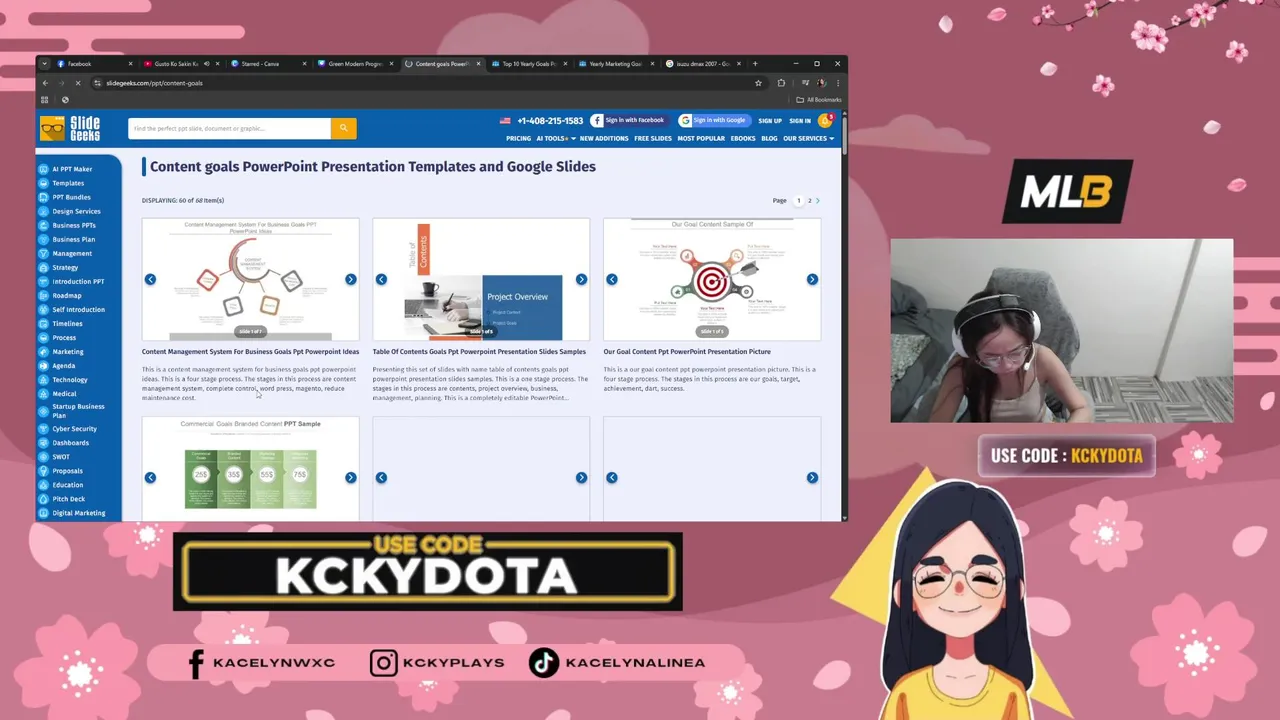Open EBOOKS menu link
Viewport: 1280px width, 720px height.
pyautogui.click(x=743, y=139)
